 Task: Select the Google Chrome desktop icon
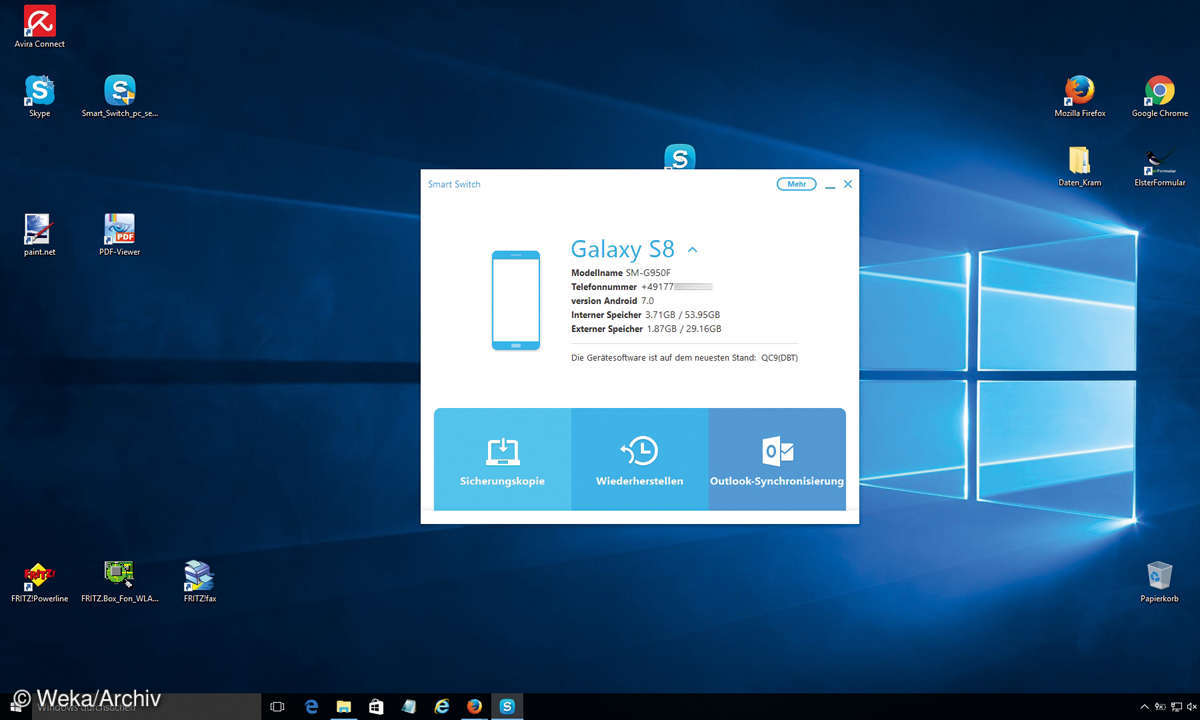tap(1160, 97)
